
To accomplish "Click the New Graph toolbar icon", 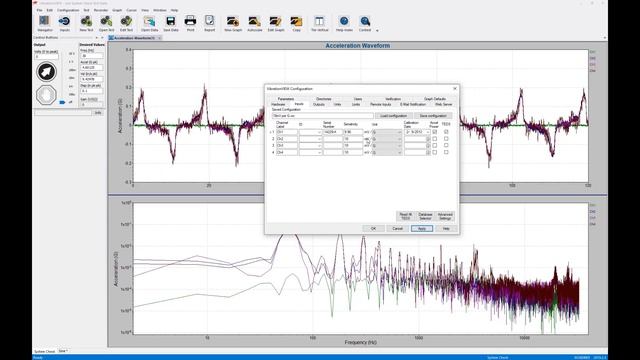I will pos(233,24).
